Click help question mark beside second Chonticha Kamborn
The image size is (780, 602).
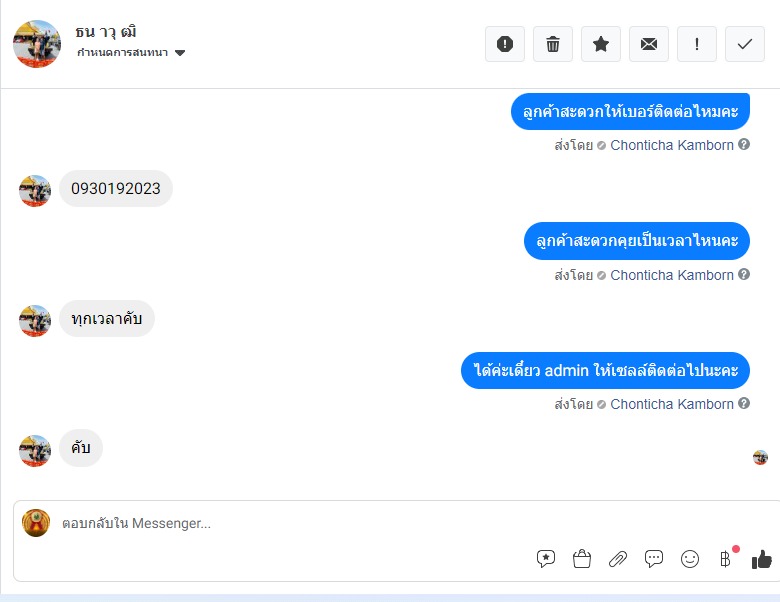pyautogui.click(x=744, y=275)
